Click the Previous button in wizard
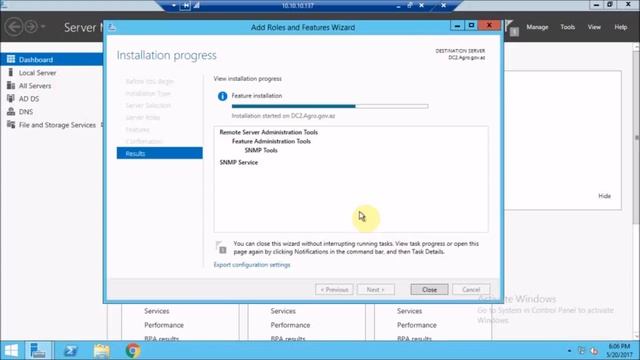The height and width of the screenshot is (360, 640). pos(334,289)
